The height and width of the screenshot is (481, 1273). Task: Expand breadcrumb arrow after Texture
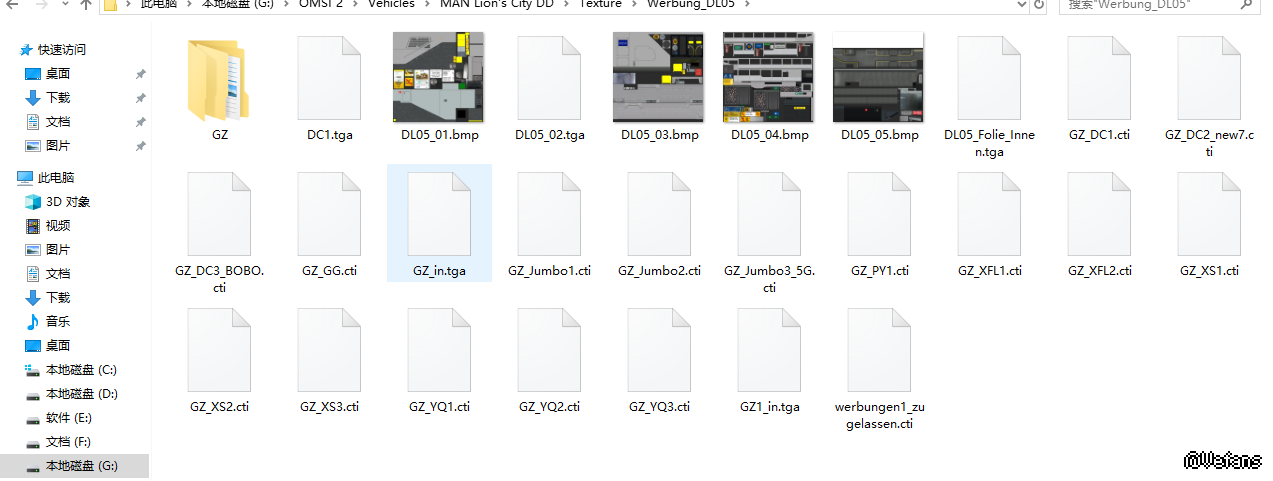coord(634,4)
